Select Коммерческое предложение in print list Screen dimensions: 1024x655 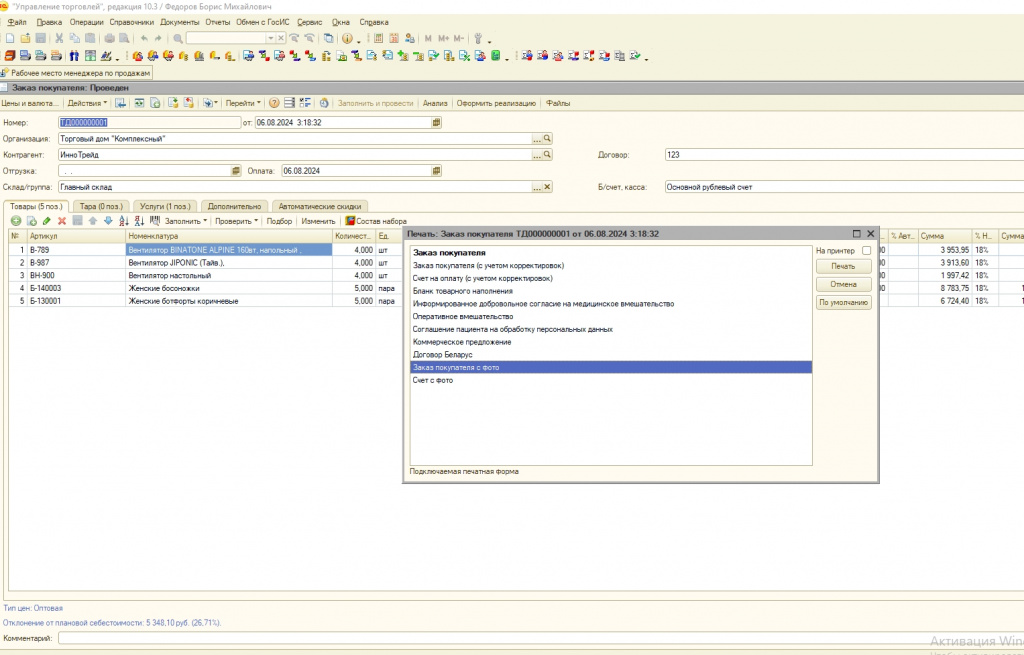tap(461, 342)
